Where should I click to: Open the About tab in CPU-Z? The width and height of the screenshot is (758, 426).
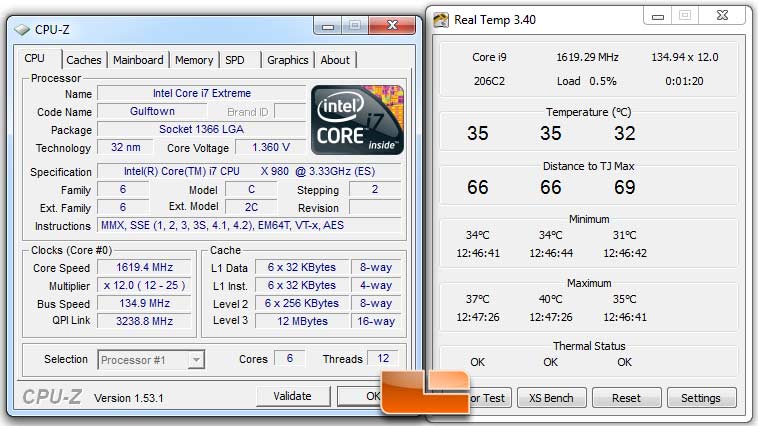tap(335, 60)
